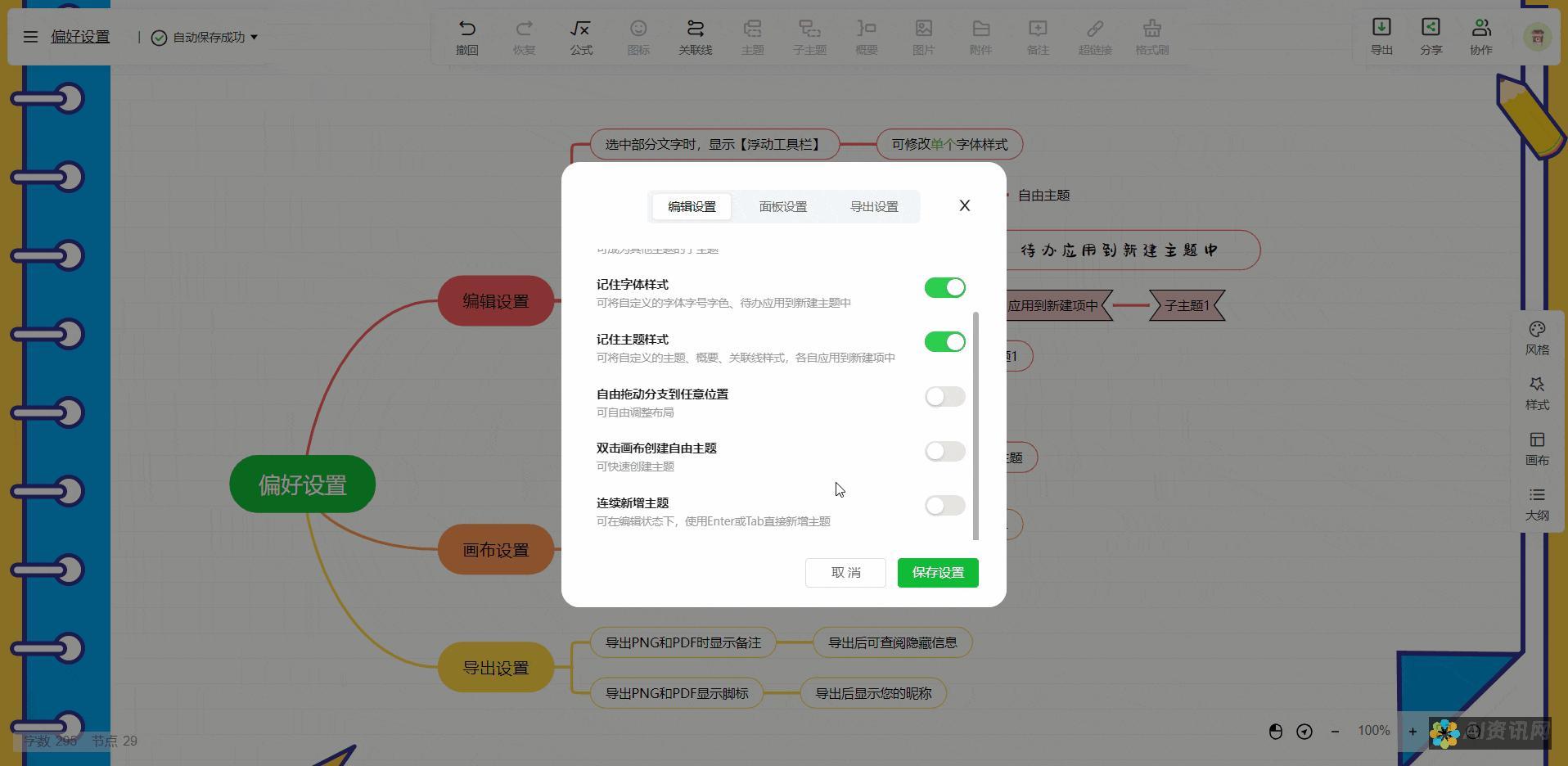Image resolution: width=1568 pixels, height=766 pixels.
Task: Click the 记住字体样式 setting label
Action: point(633,285)
